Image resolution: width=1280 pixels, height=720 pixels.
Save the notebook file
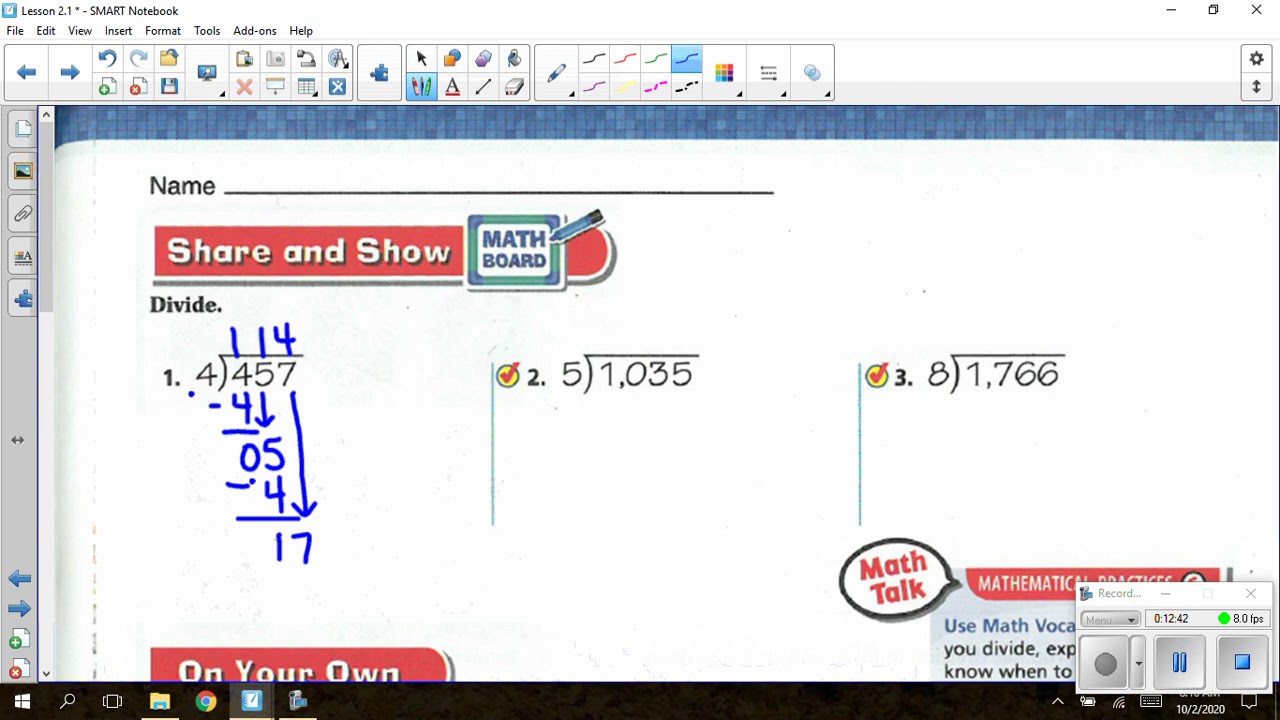169,87
